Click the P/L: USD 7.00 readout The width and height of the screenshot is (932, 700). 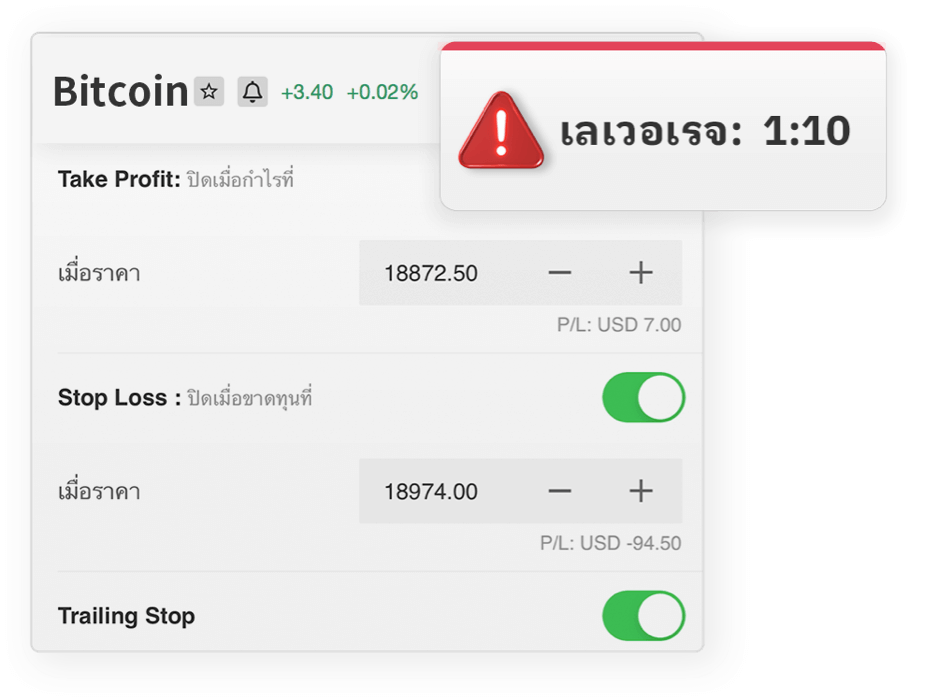click(x=619, y=324)
